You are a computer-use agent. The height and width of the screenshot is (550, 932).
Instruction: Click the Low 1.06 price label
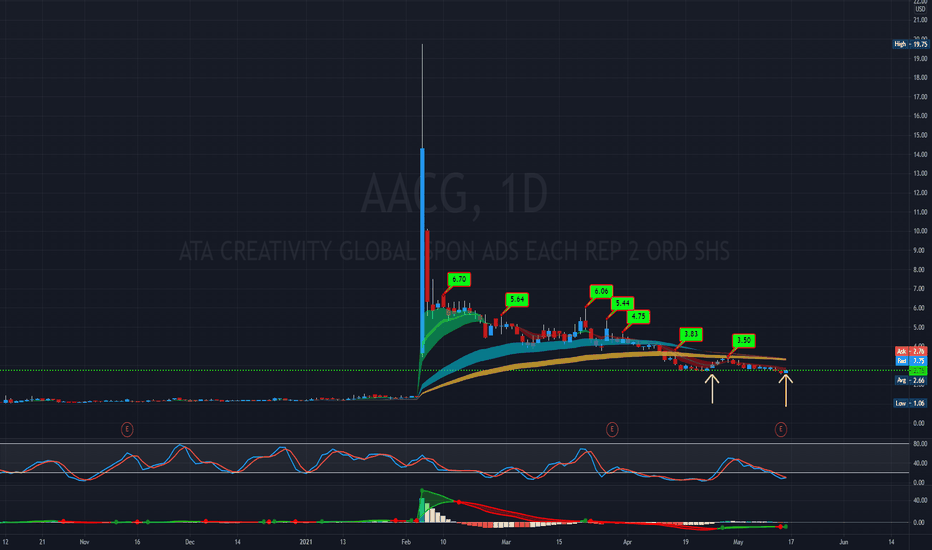click(x=911, y=403)
